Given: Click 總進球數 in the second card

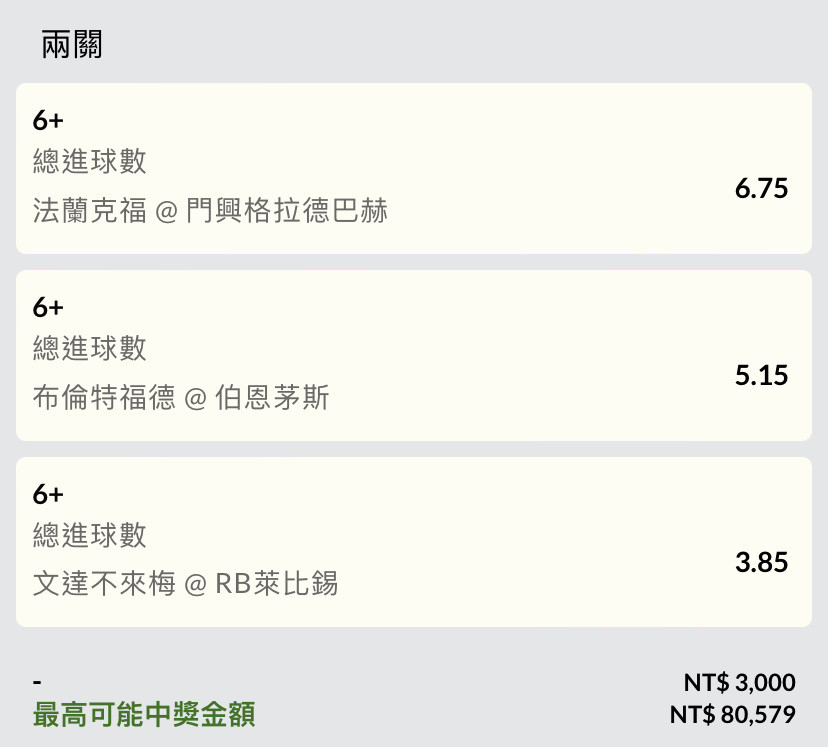Looking at the screenshot, I should point(89,348).
